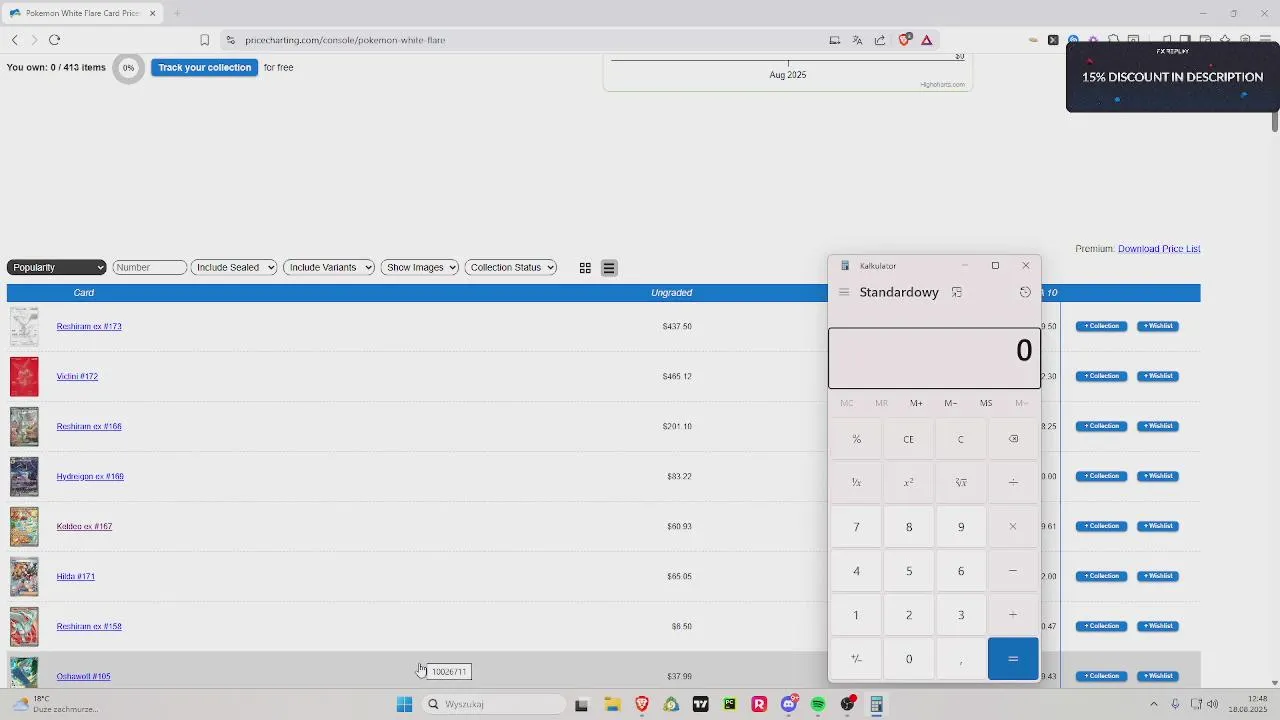
Task: Open the Brave Rewards triangle icon
Action: coord(927,40)
